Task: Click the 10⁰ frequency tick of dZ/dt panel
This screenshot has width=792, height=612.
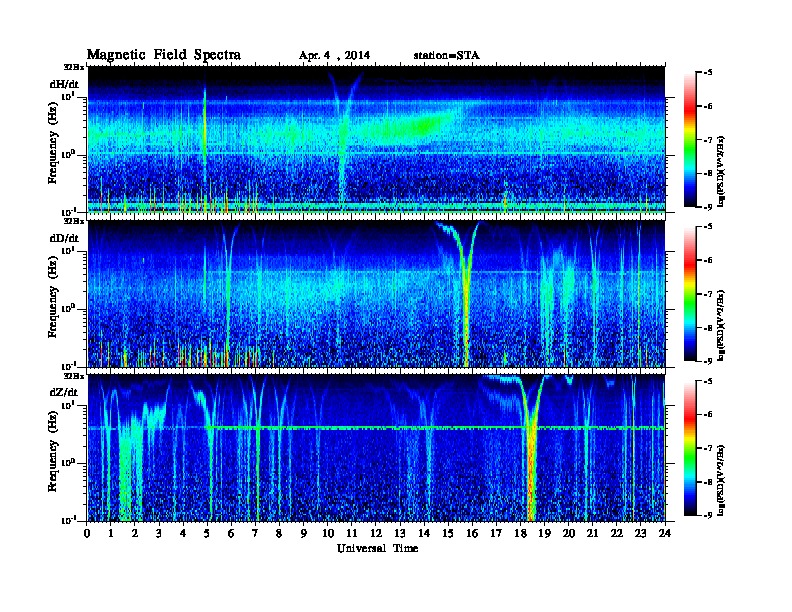Action: [67, 463]
